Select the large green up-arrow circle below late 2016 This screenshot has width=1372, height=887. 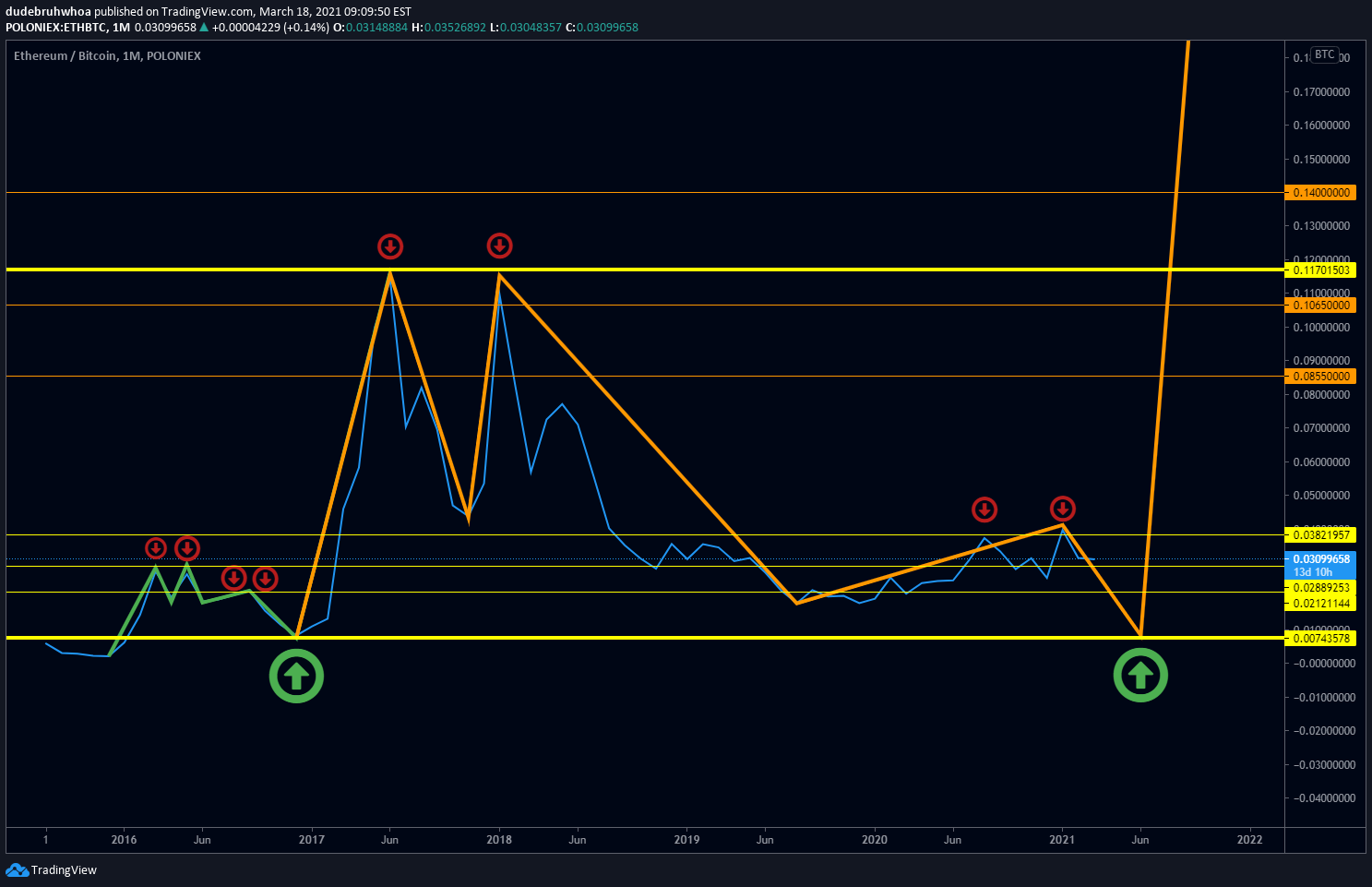pyautogui.click(x=296, y=676)
